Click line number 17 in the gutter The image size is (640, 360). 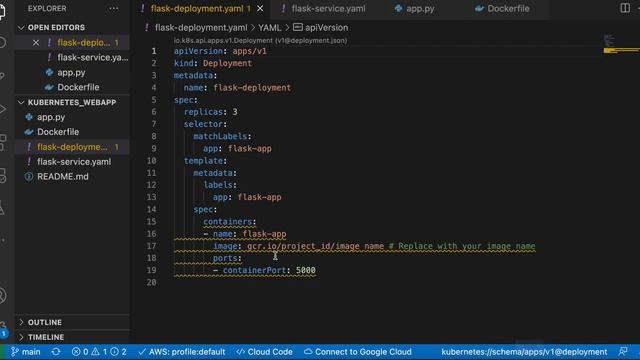(151, 246)
